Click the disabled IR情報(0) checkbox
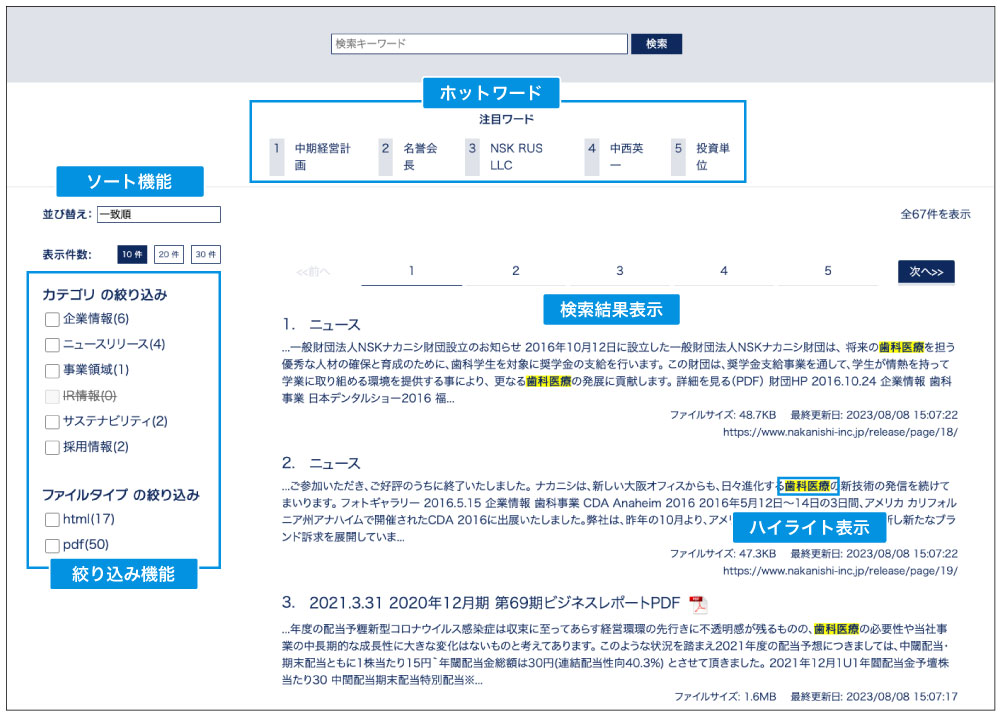This screenshot has width=1000, height=715. tap(52, 396)
